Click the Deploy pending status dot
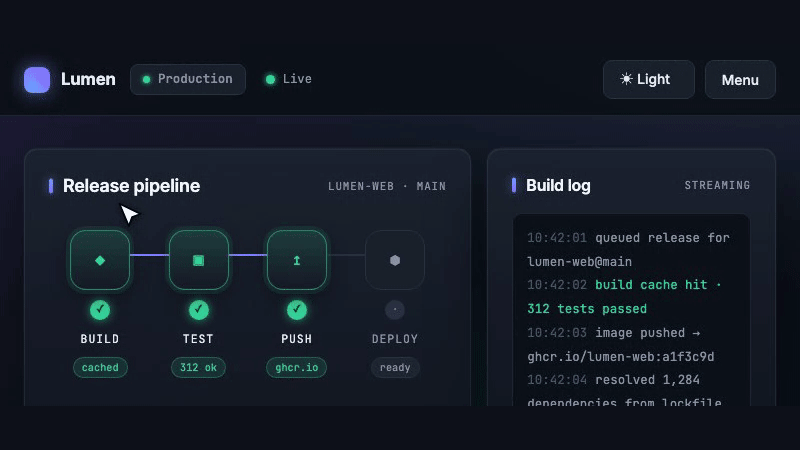 coord(395,310)
